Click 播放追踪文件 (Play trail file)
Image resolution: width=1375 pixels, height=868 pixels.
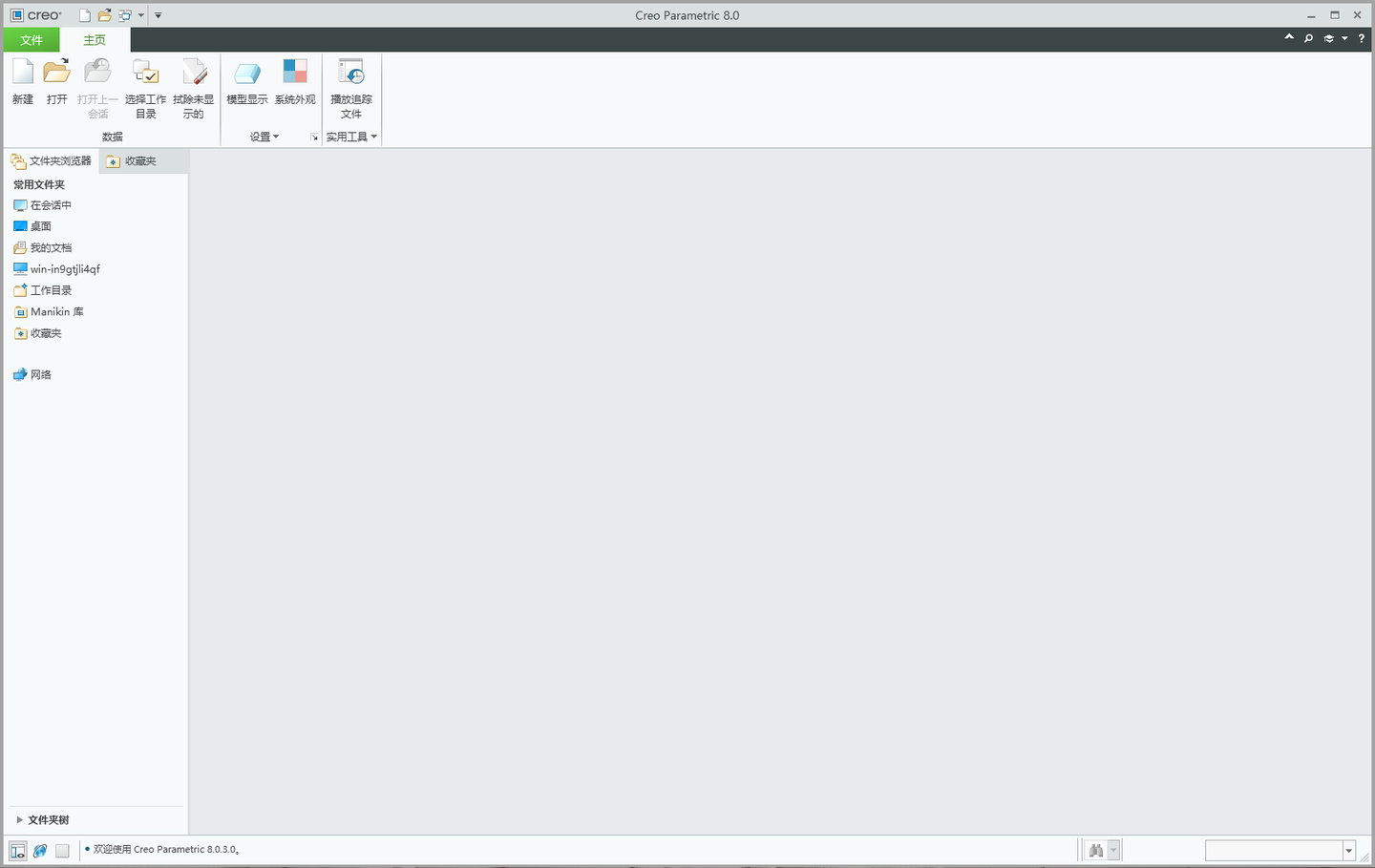click(x=351, y=88)
